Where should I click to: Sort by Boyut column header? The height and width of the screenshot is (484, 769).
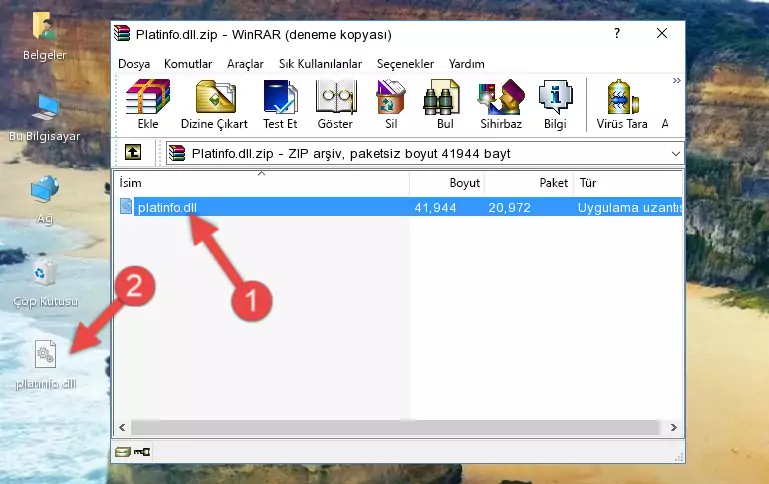click(x=447, y=183)
